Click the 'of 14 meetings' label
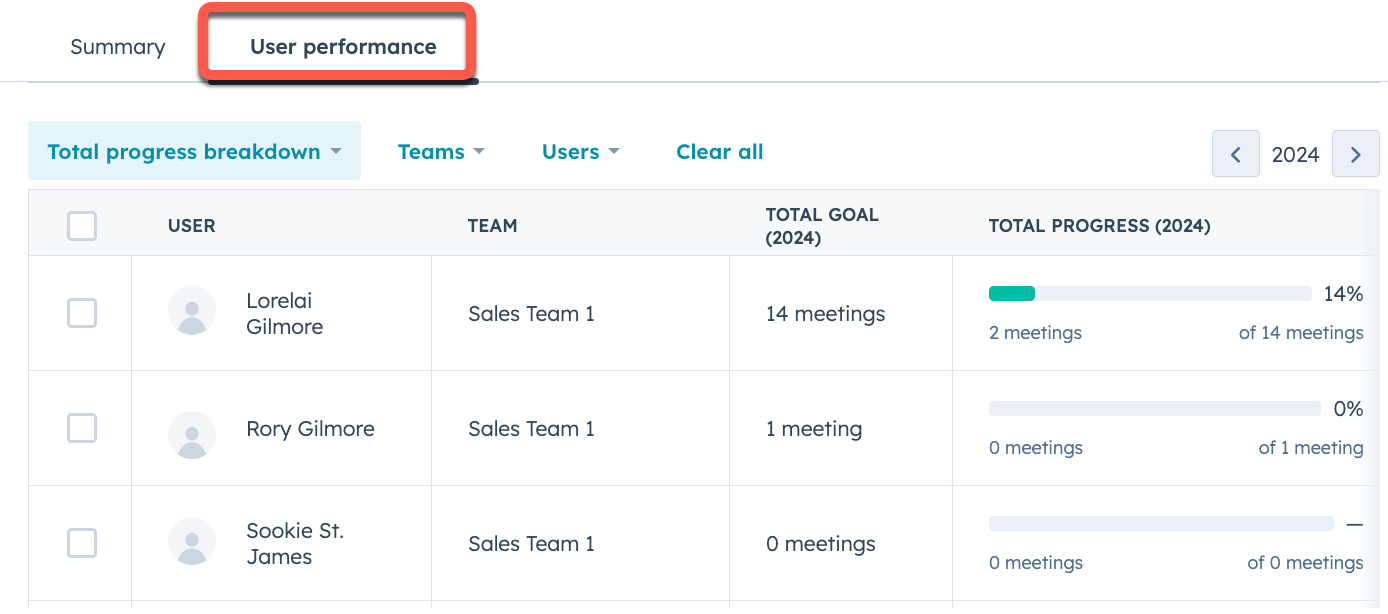1388x614 pixels. pyautogui.click(x=1301, y=333)
